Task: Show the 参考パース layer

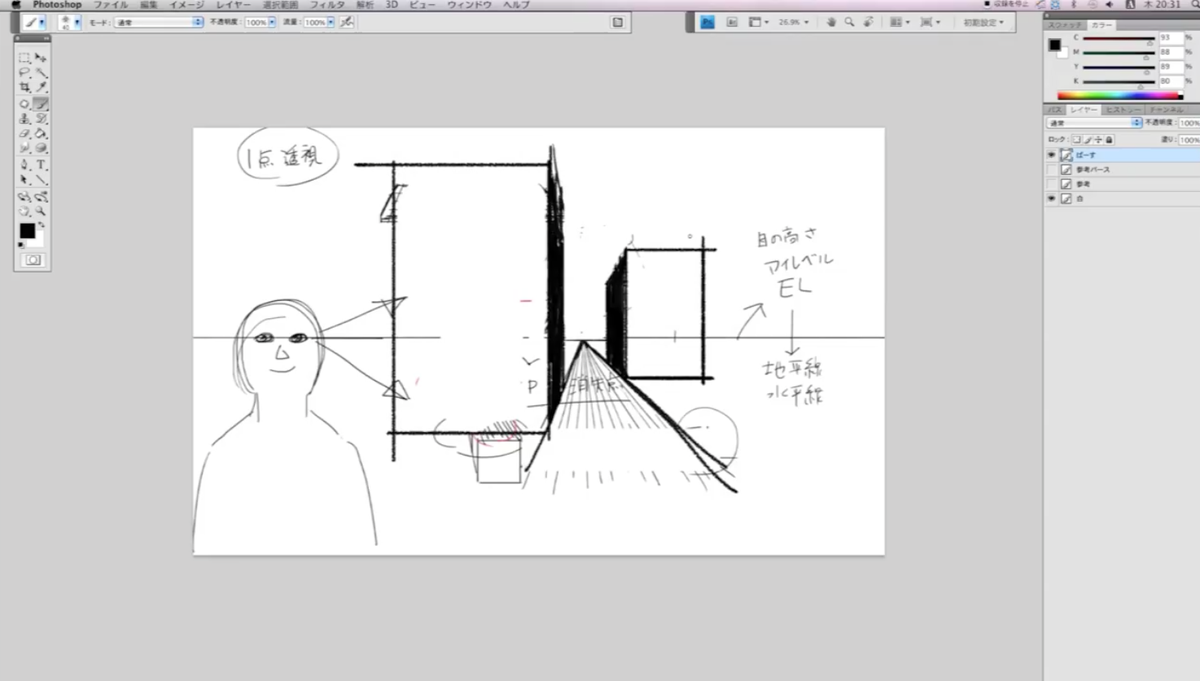Action: [x=1051, y=170]
